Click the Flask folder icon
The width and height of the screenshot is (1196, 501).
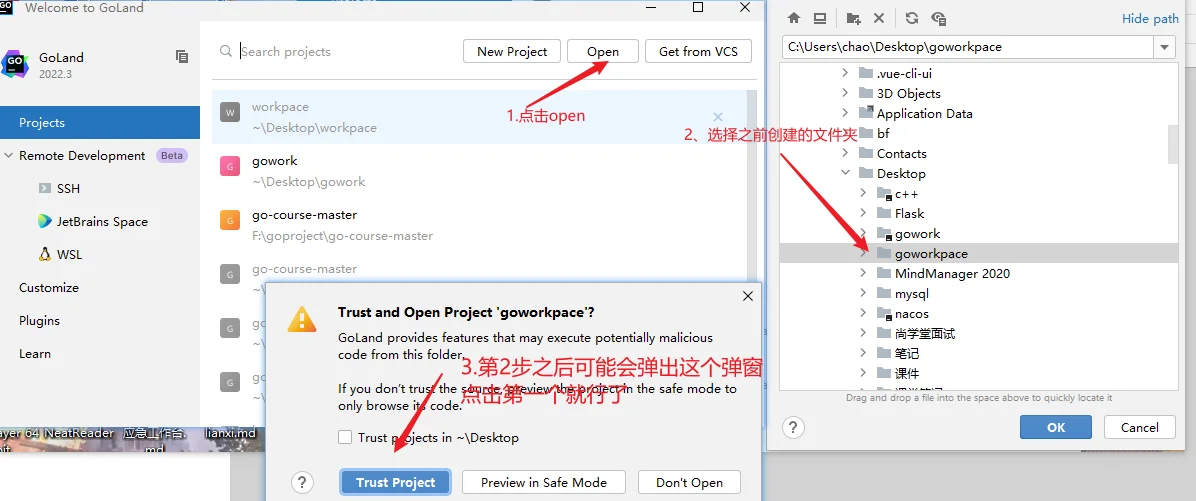click(x=884, y=214)
